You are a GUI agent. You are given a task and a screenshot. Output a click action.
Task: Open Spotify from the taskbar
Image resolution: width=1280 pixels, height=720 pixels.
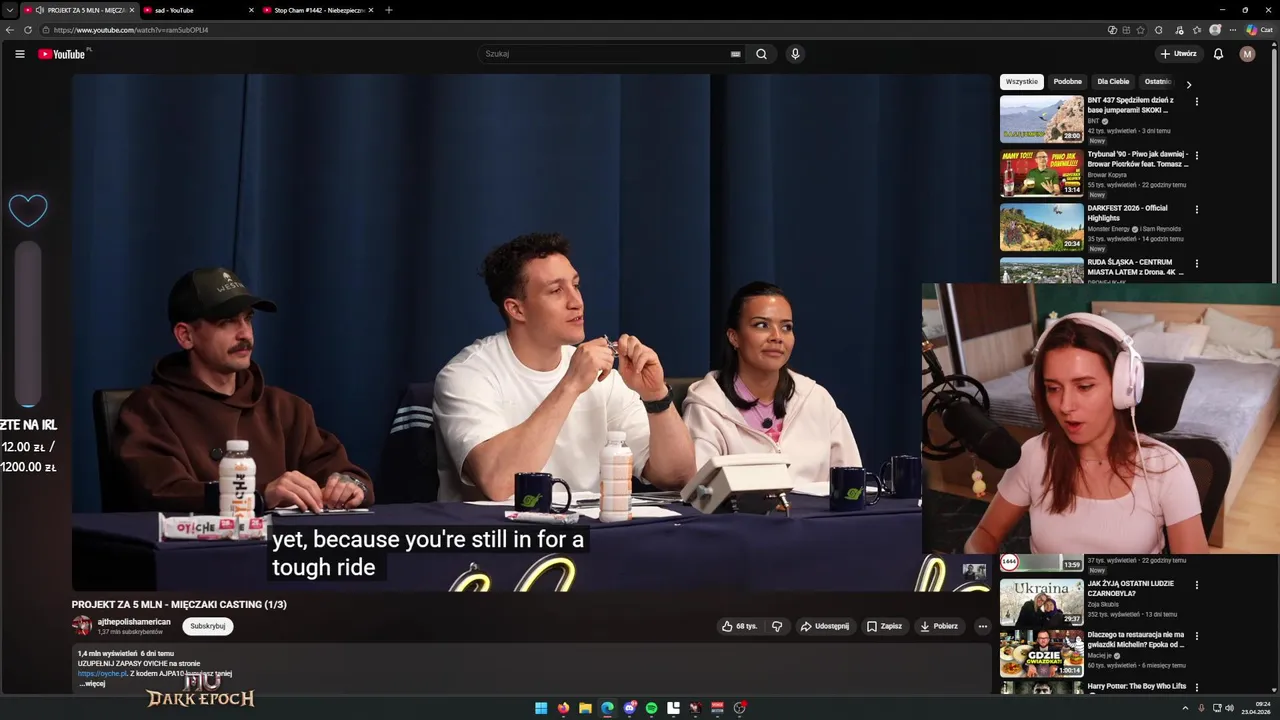tap(651, 708)
